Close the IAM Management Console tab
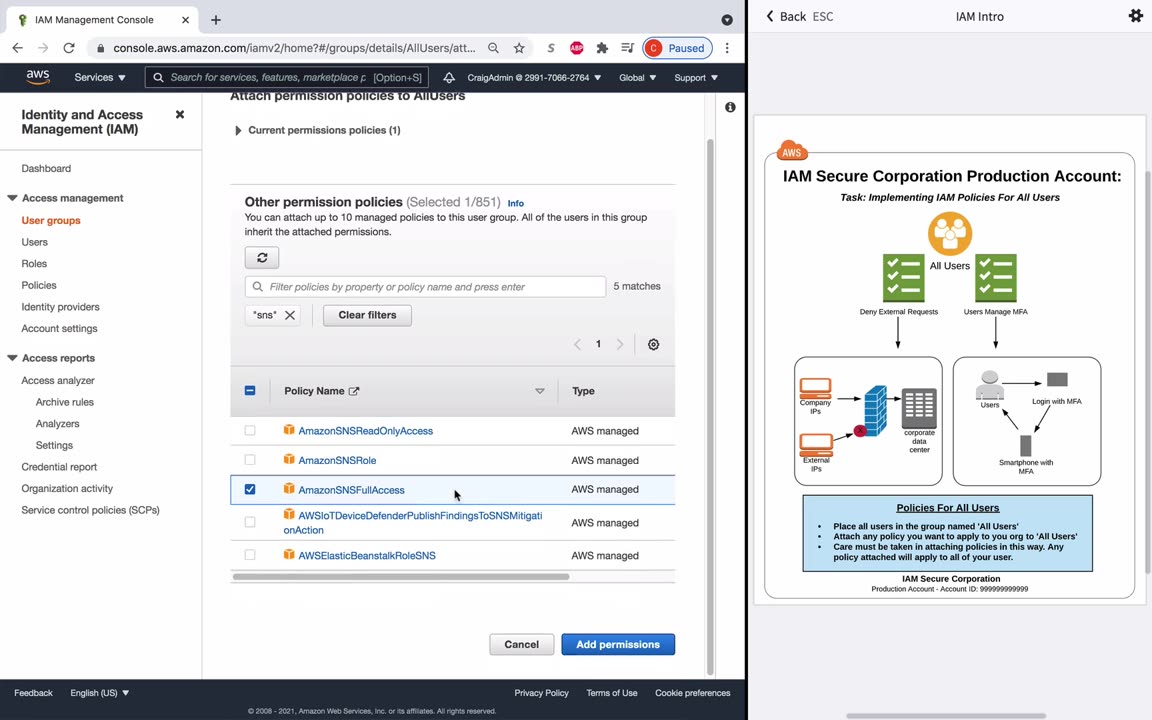 click(x=185, y=20)
